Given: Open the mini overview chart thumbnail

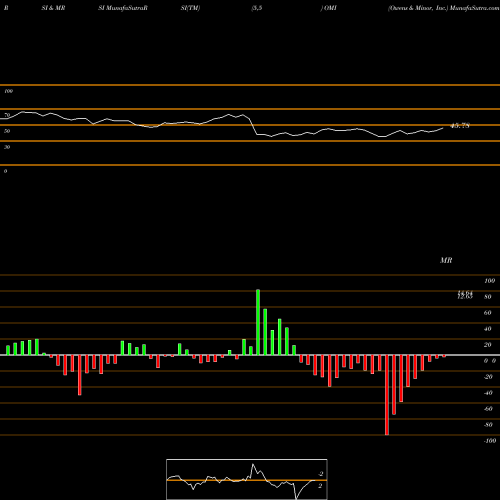Looking at the screenshot, I should pos(247,479).
